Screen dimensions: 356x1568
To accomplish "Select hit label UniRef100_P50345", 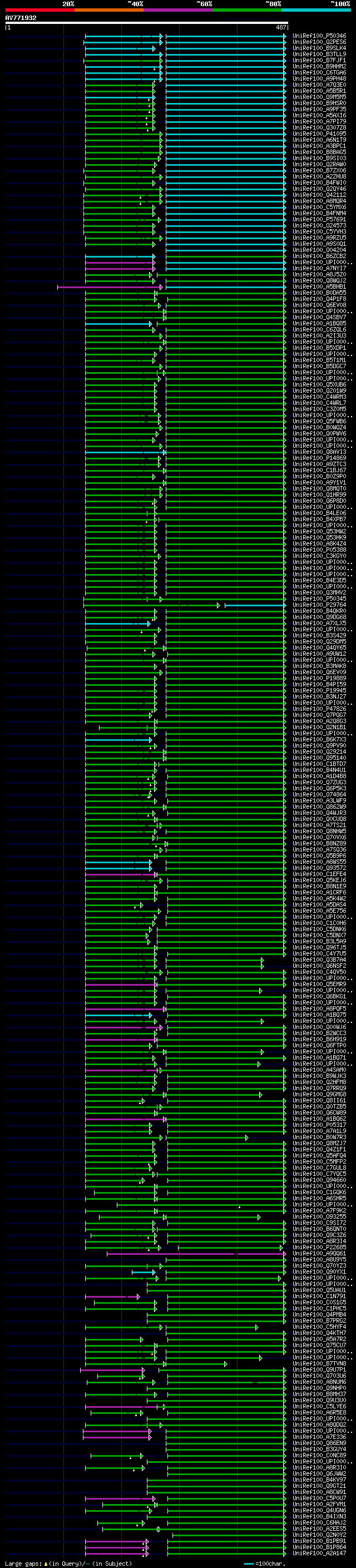I will (319, 598).
